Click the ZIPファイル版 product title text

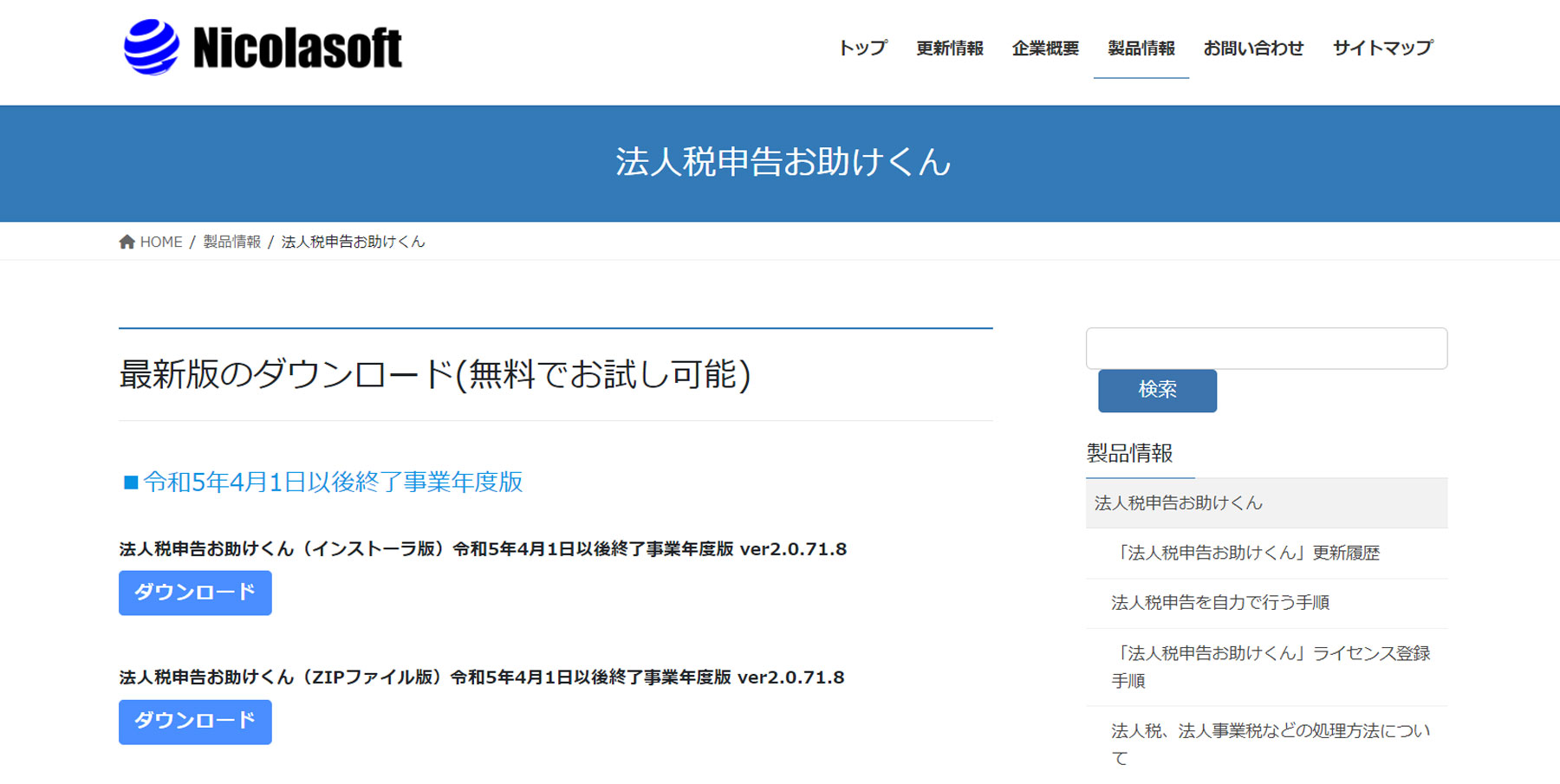tap(481, 677)
